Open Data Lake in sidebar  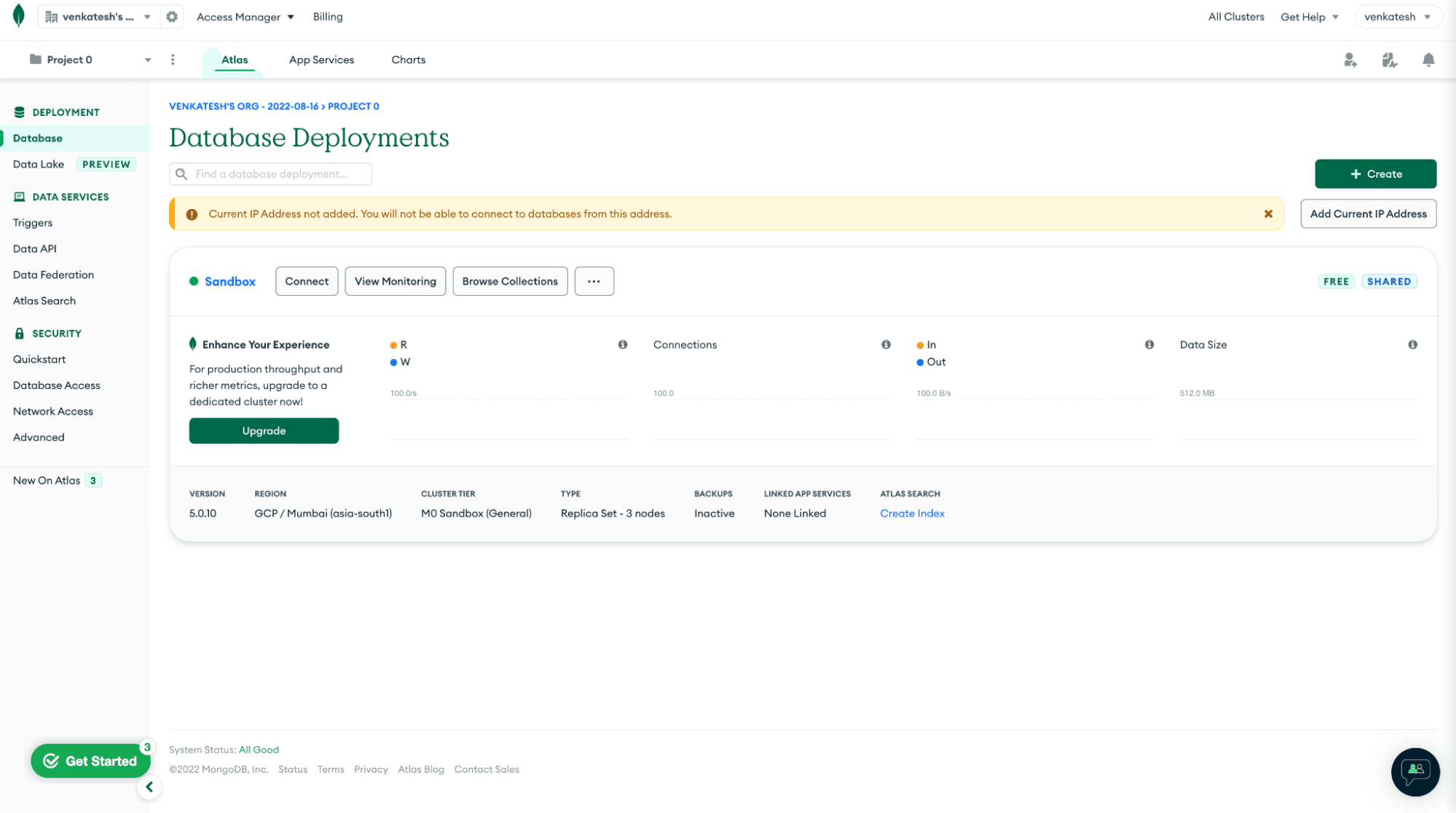39,165
